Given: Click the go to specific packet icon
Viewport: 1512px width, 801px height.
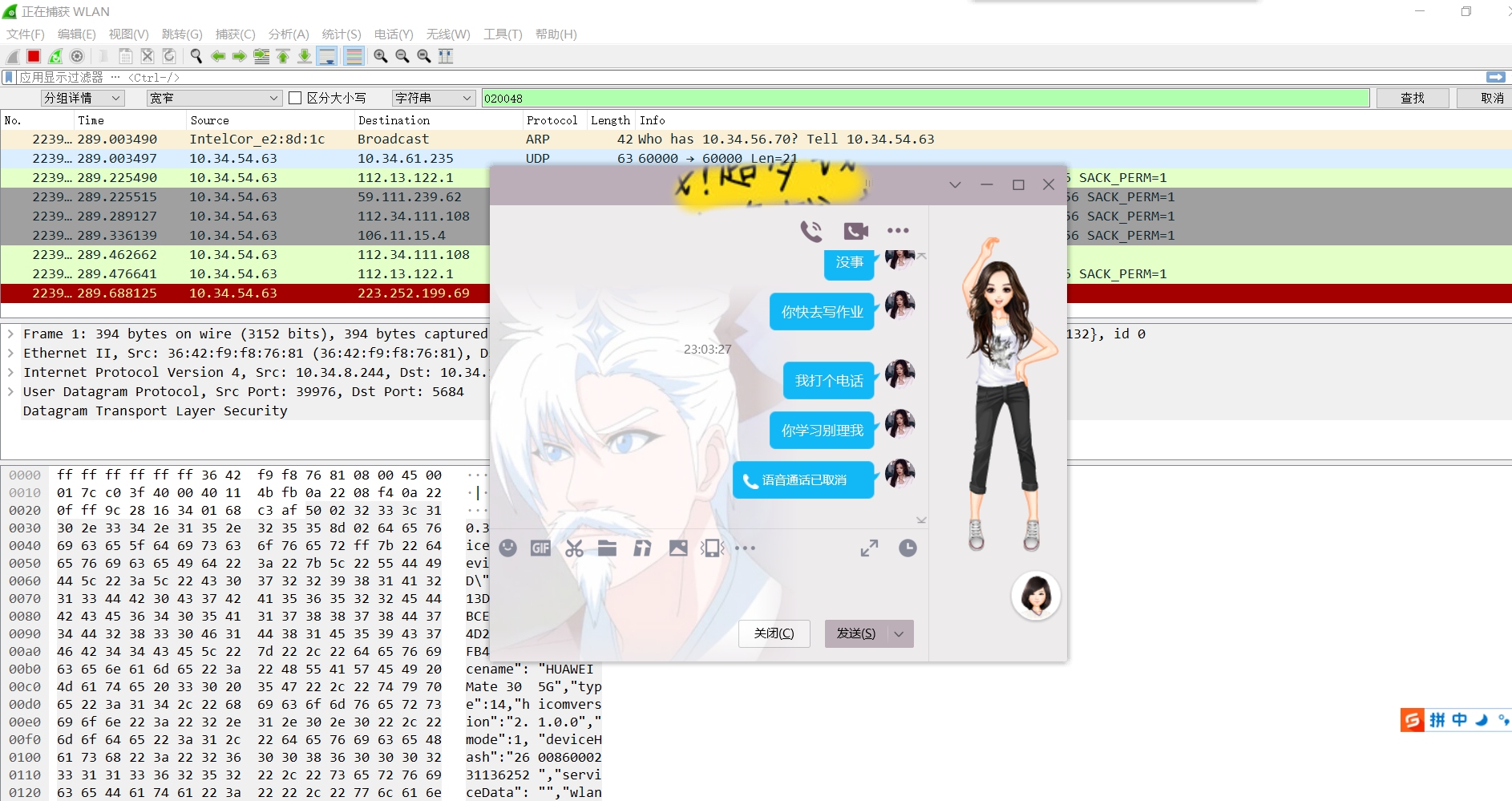Looking at the screenshot, I should (x=261, y=56).
